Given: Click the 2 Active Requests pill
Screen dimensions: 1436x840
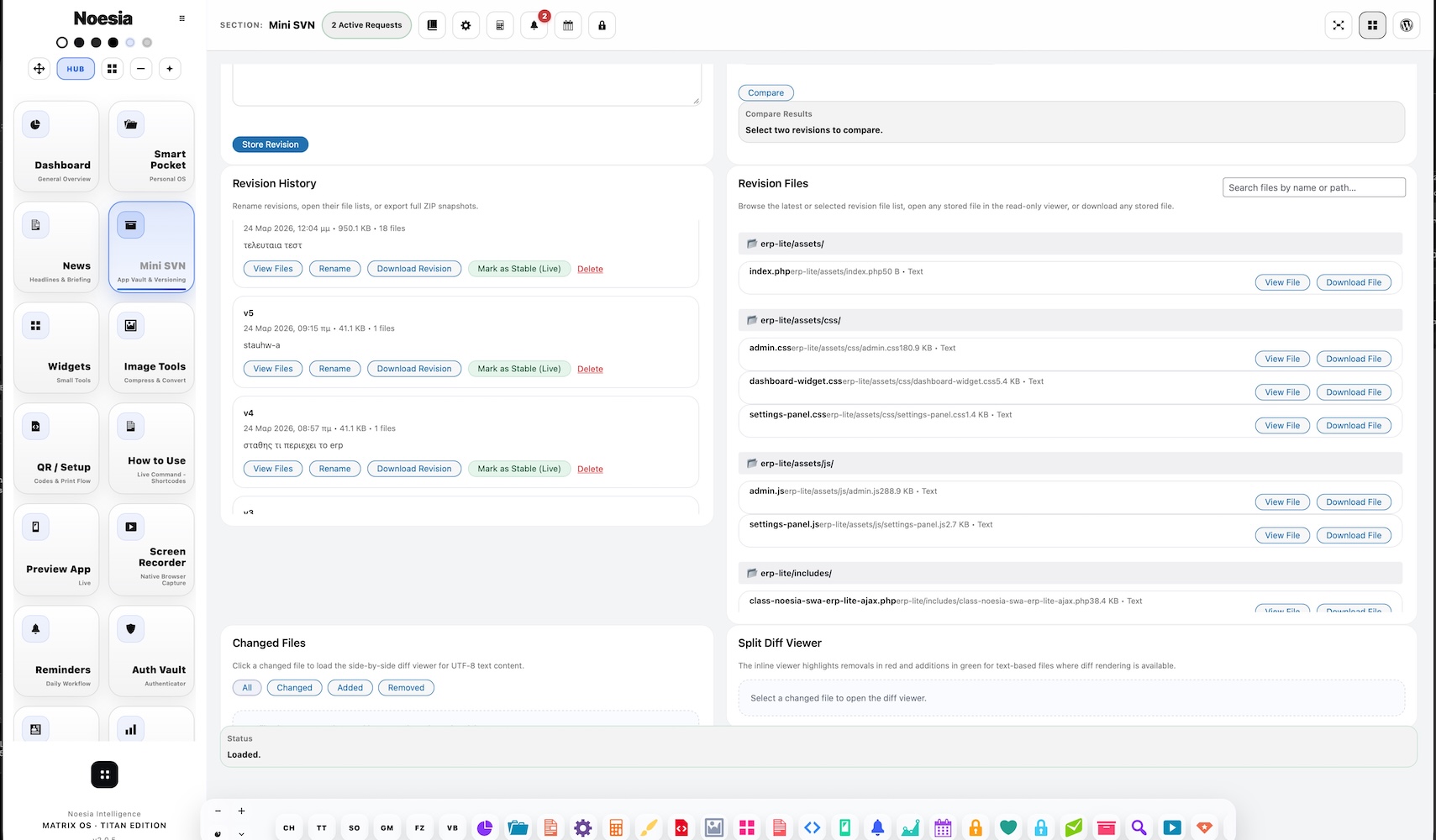Looking at the screenshot, I should (x=366, y=25).
